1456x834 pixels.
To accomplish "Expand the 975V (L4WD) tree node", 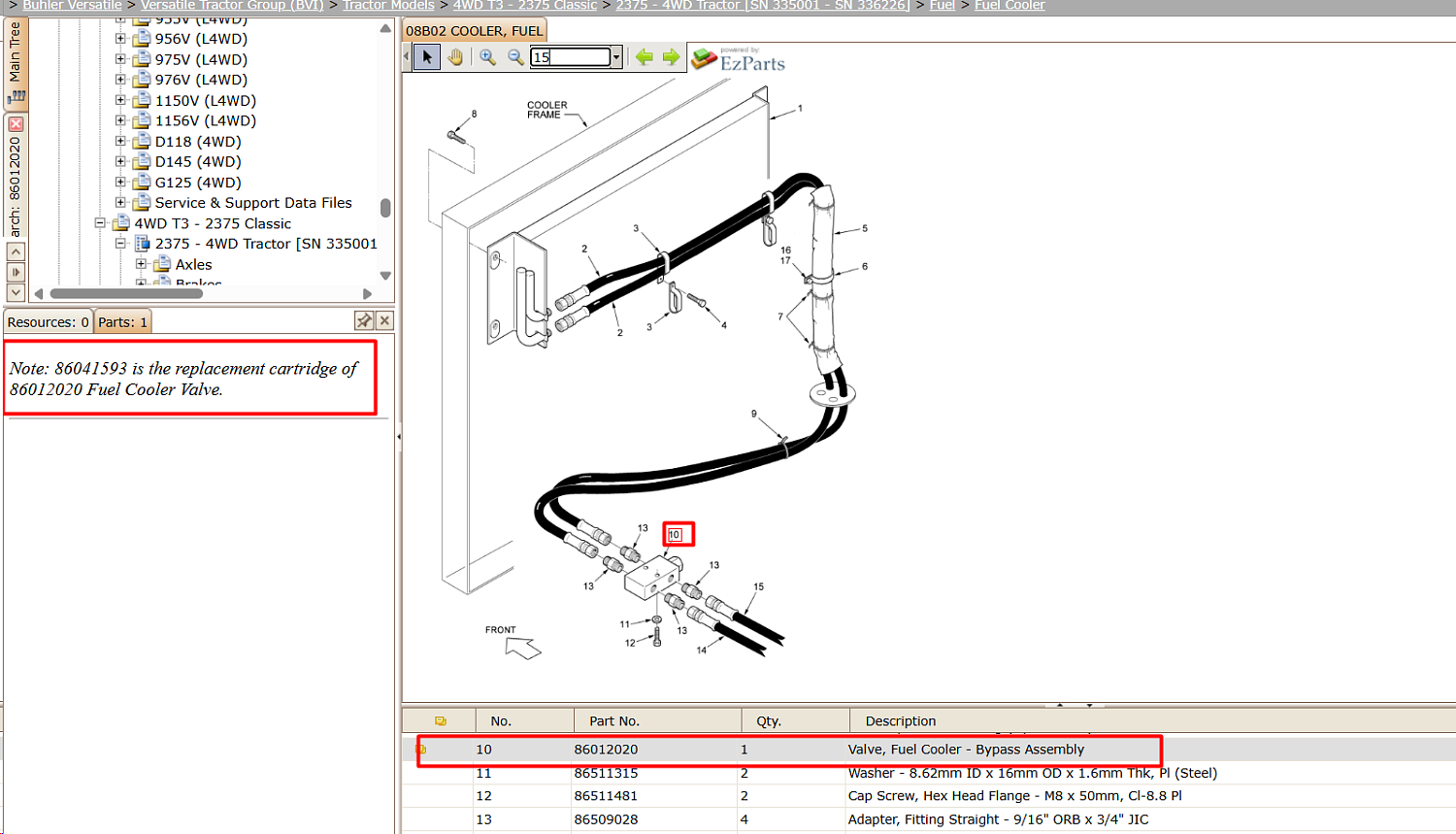I will tap(120, 59).
